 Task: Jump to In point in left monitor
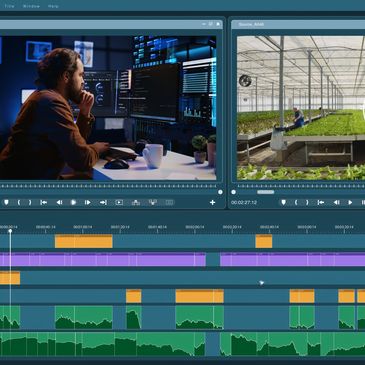tap(43, 202)
